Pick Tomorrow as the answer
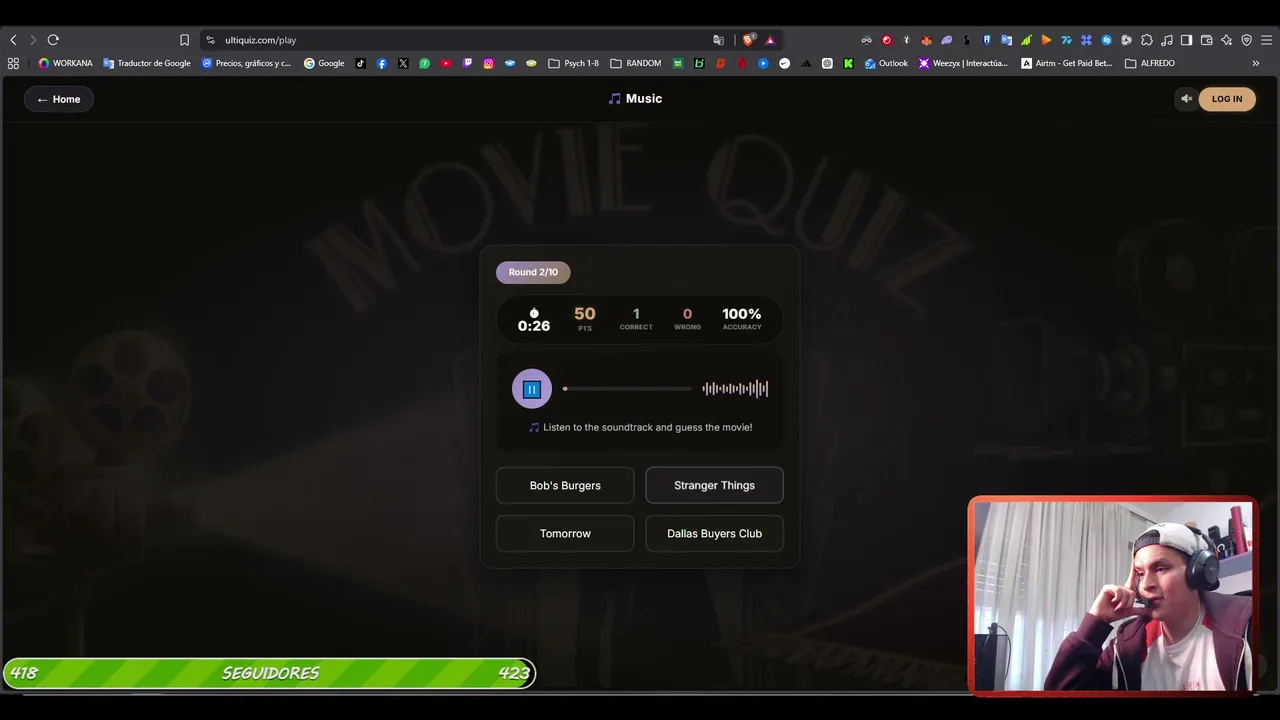Image resolution: width=1280 pixels, height=720 pixels. click(x=565, y=533)
